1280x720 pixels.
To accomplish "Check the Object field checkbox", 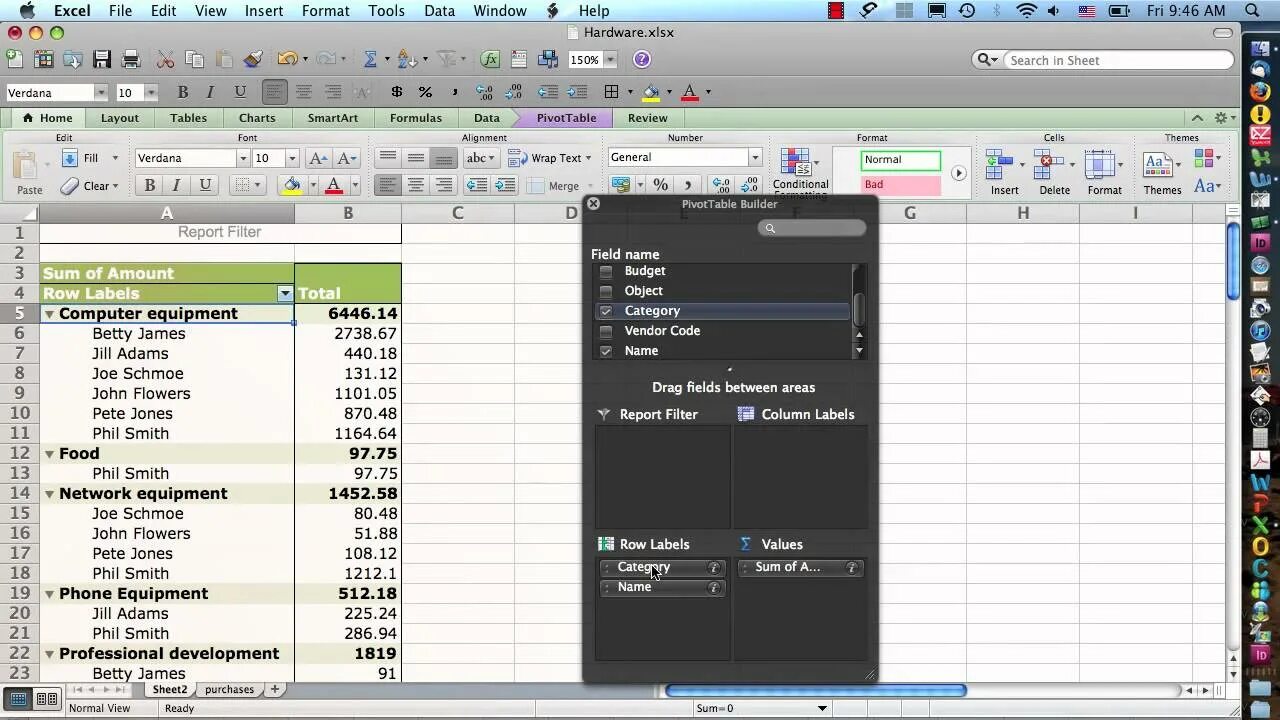I will coord(606,291).
